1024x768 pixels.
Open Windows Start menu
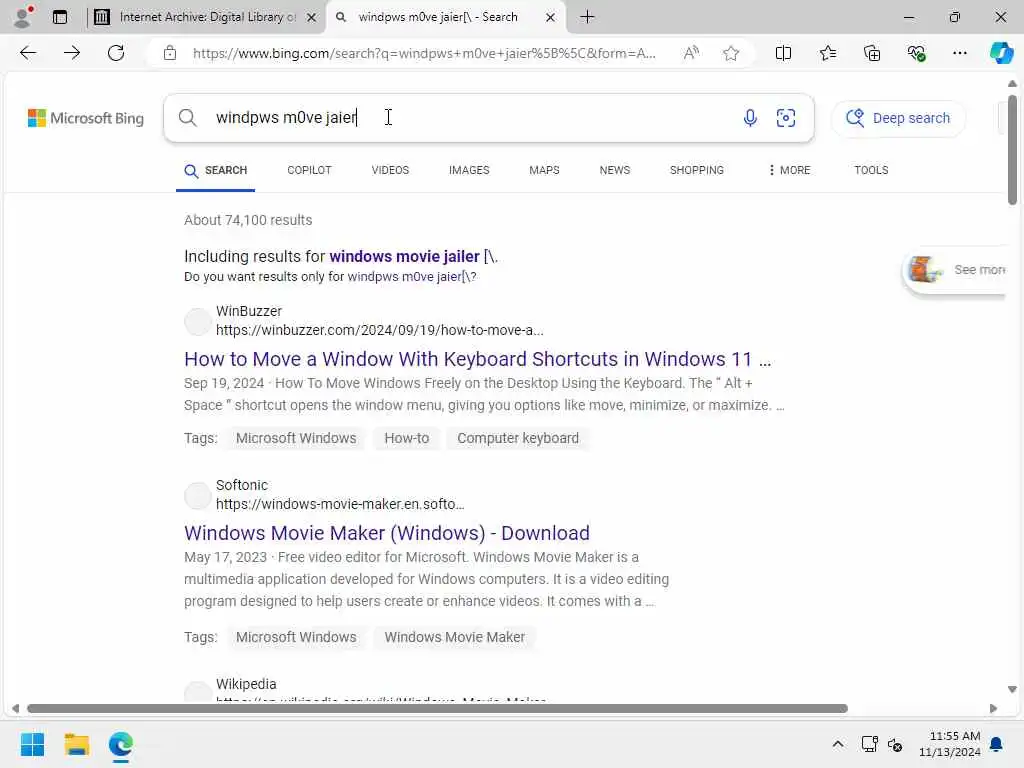32,744
